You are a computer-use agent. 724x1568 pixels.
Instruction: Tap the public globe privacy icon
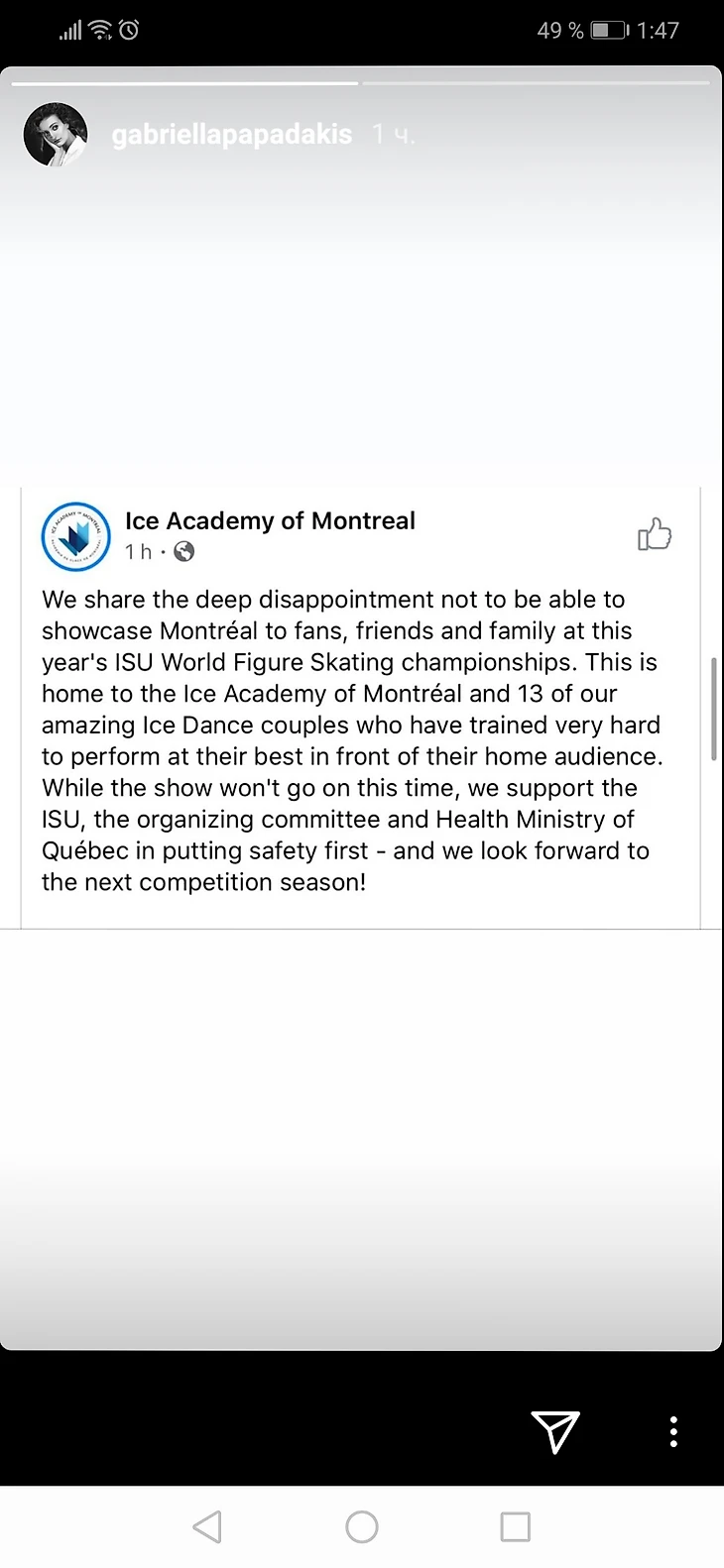pos(184,552)
